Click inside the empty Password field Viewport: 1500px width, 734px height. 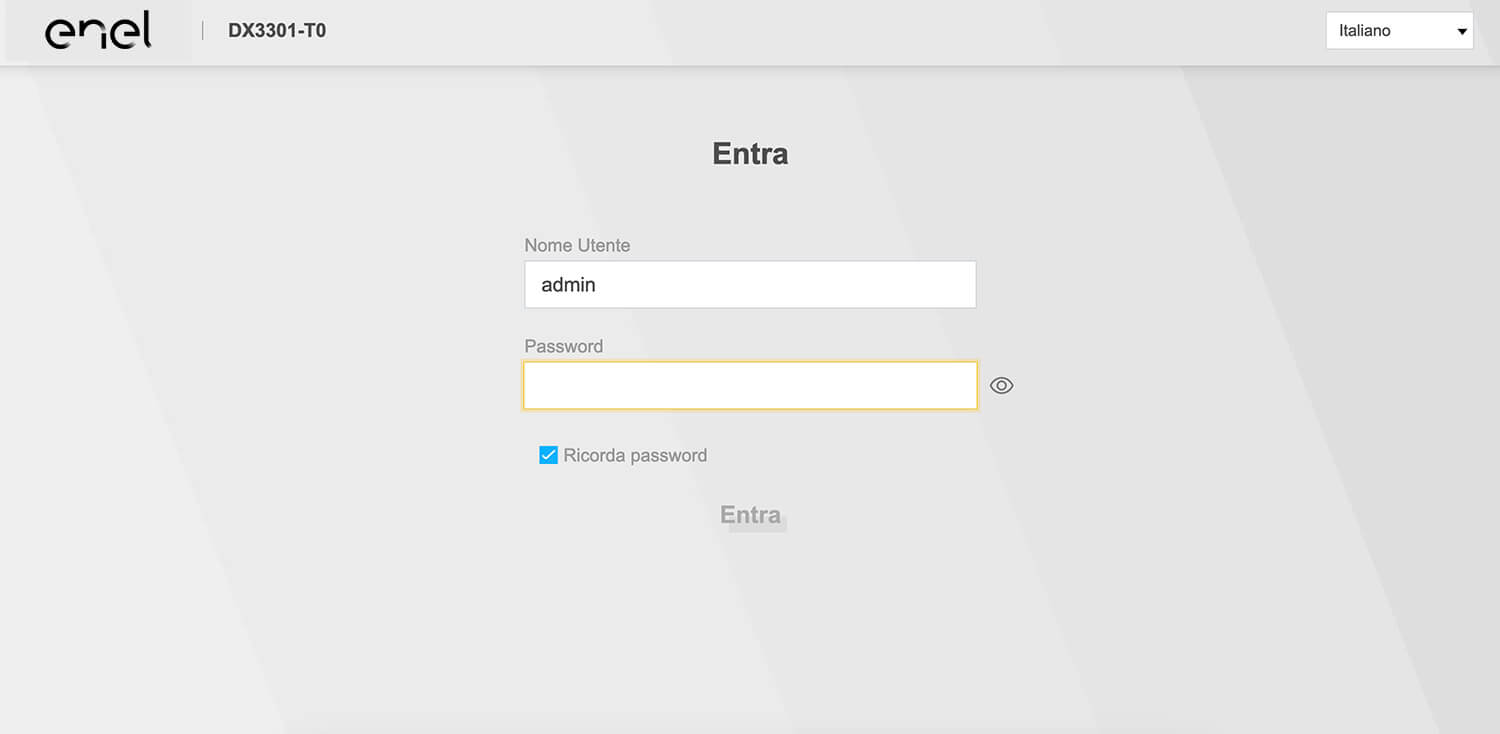tap(750, 386)
